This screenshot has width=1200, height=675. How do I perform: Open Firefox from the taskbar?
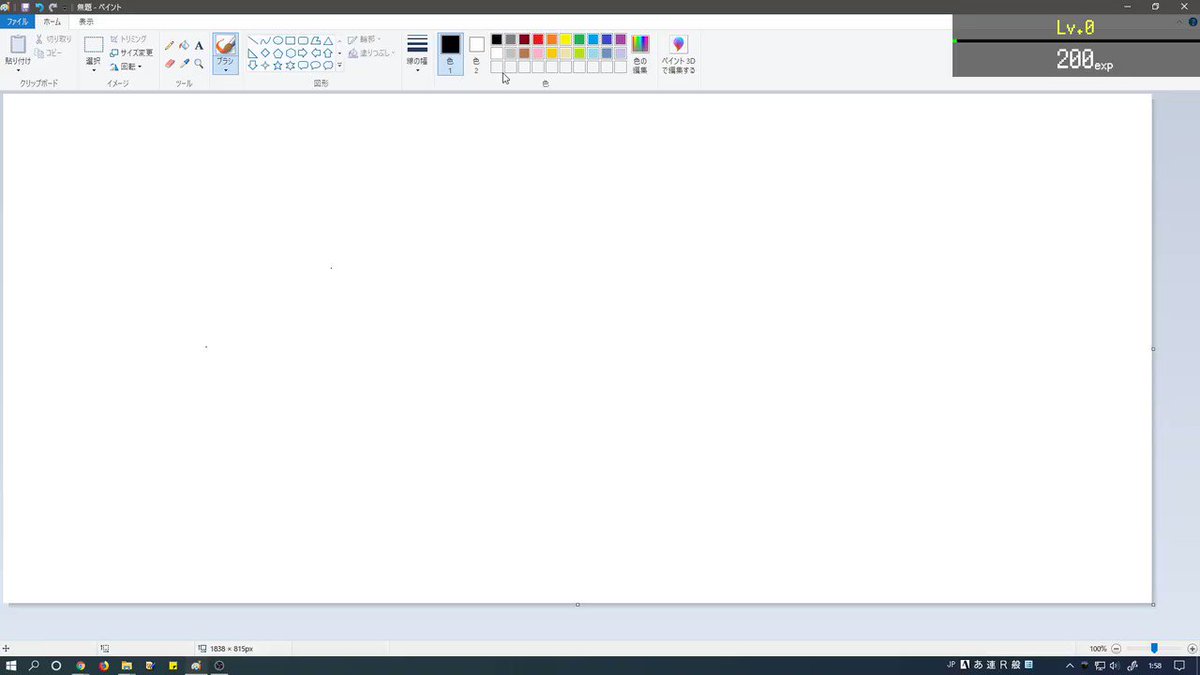click(x=104, y=665)
